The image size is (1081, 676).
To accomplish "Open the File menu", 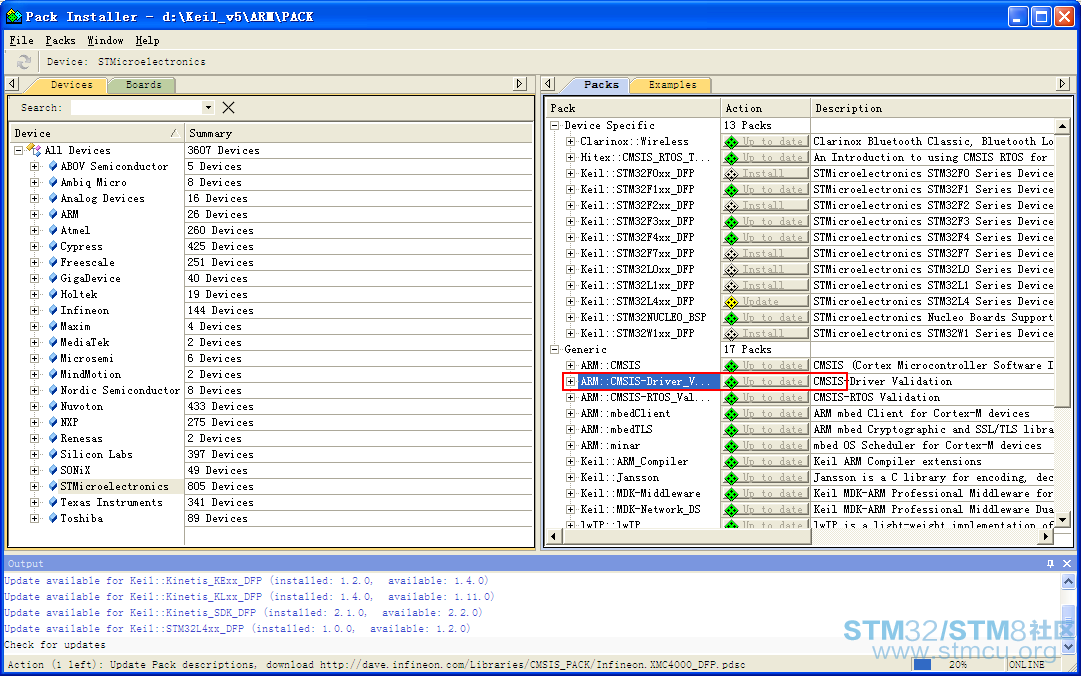I will coord(21,41).
